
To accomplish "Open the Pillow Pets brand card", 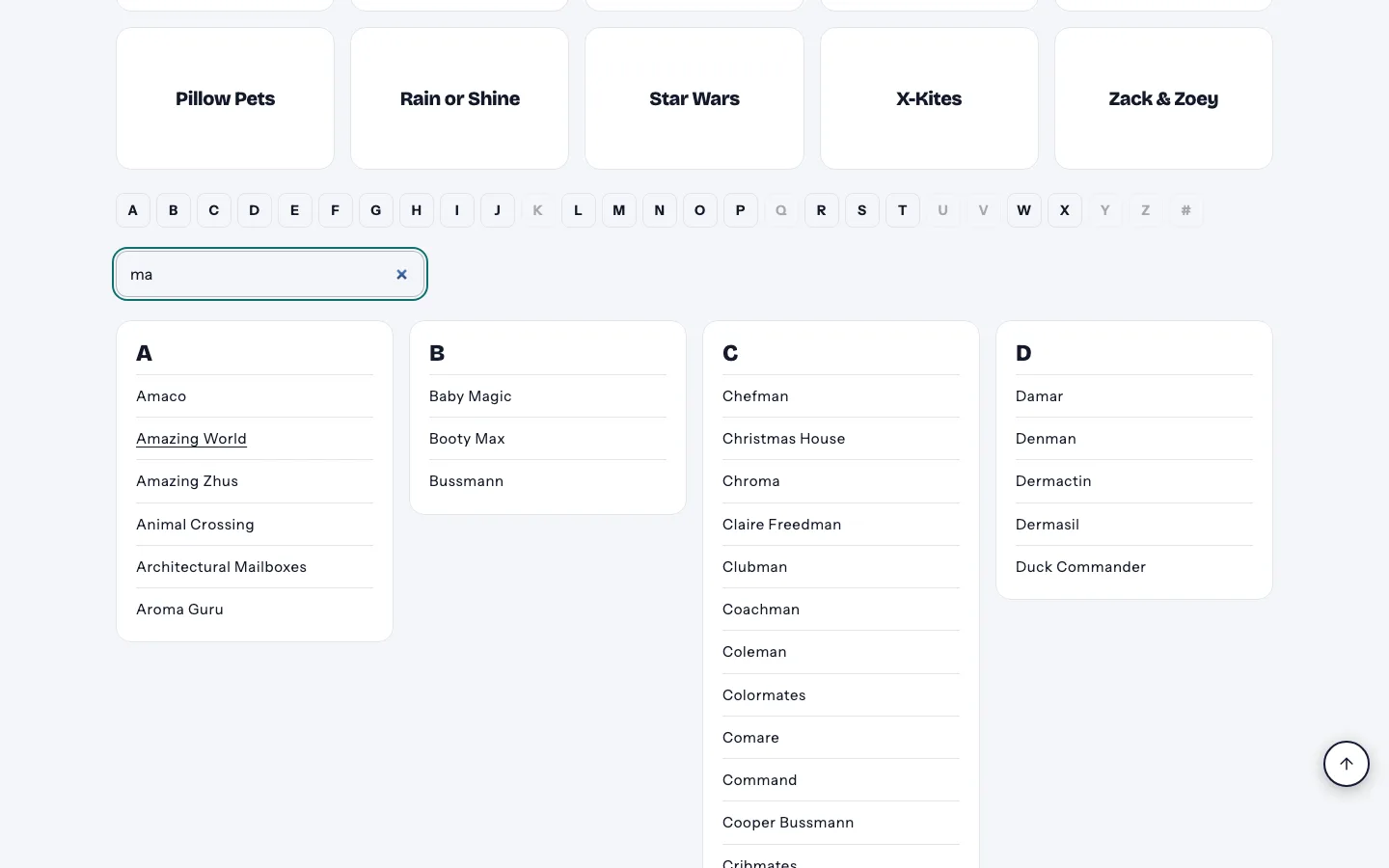I will click(x=225, y=98).
